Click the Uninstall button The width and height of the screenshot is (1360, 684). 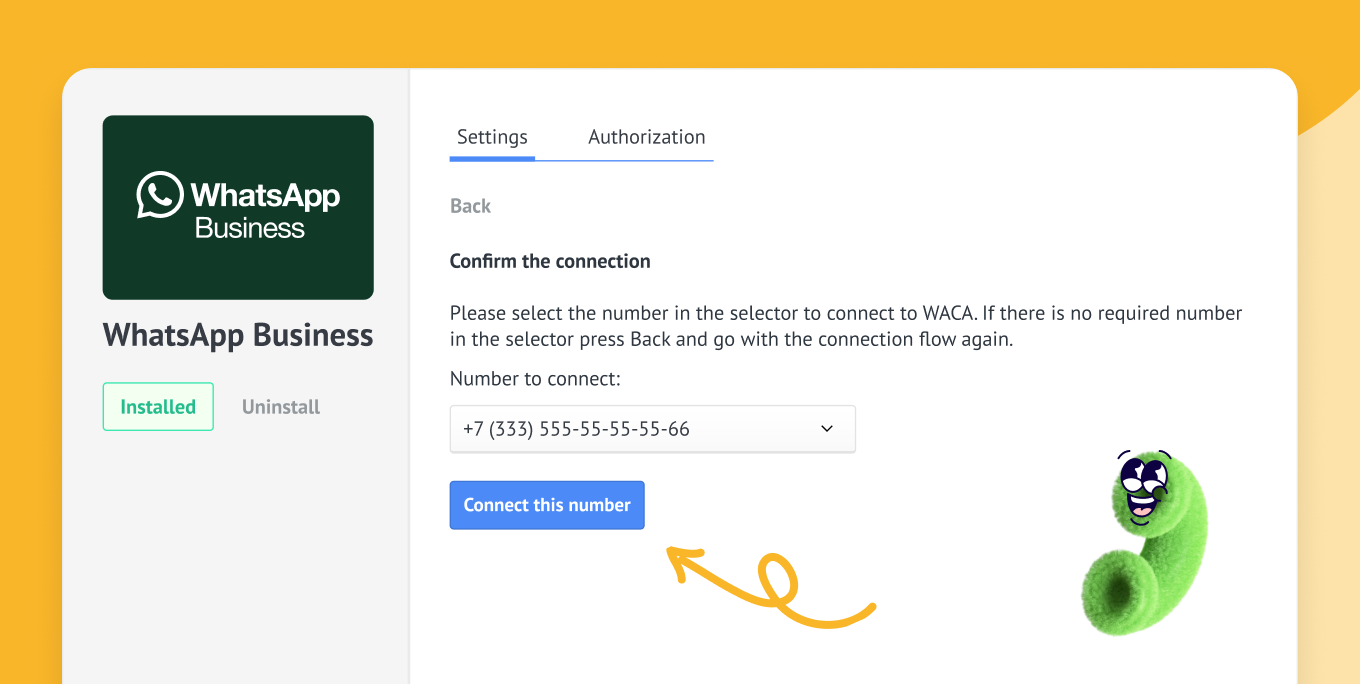(281, 407)
